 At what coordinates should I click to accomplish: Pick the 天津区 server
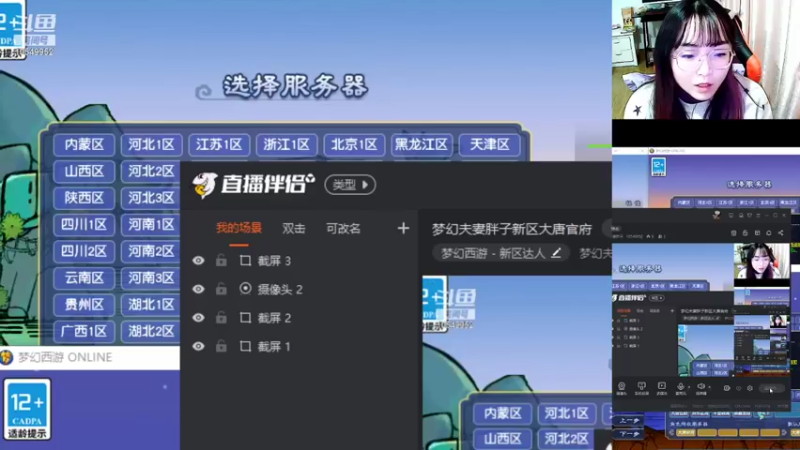click(x=489, y=144)
